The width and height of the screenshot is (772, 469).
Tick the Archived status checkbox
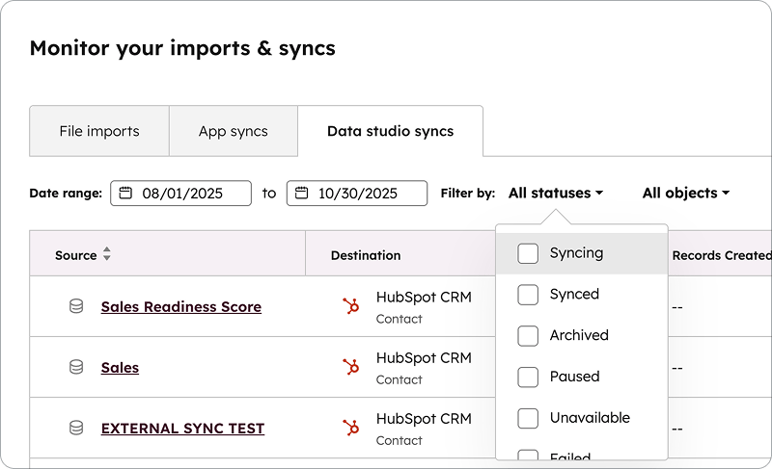point(528,336)
